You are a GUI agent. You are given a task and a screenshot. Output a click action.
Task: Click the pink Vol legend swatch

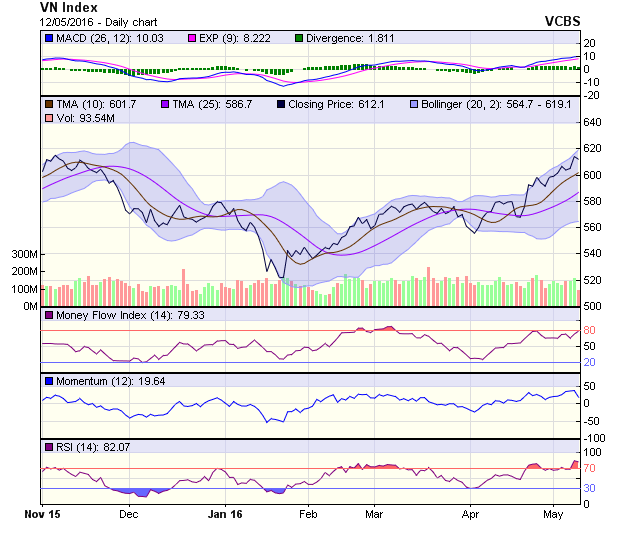(48, 119)
